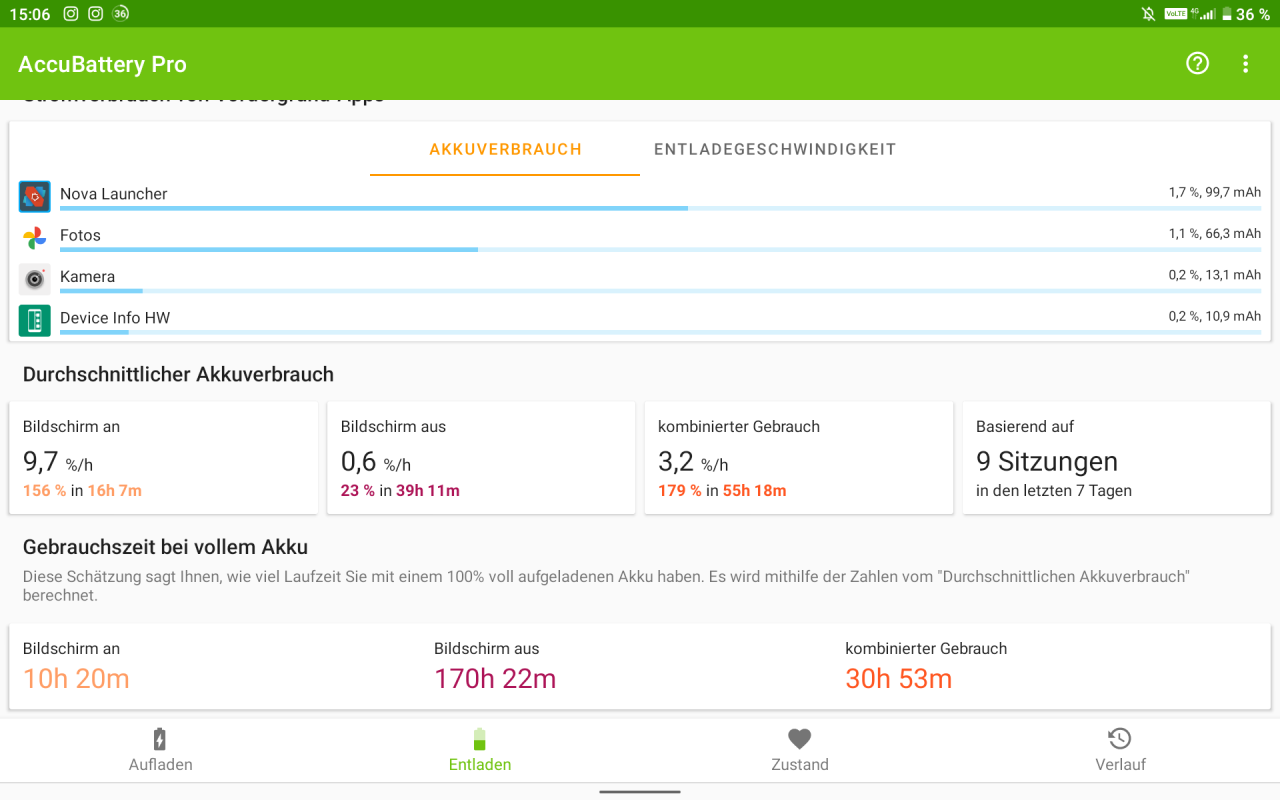Image resolution: width=1280 pixels, height=800 pixels.
Task: Tap the muted notifications bell icon
Action: [x=1149, y=14]
